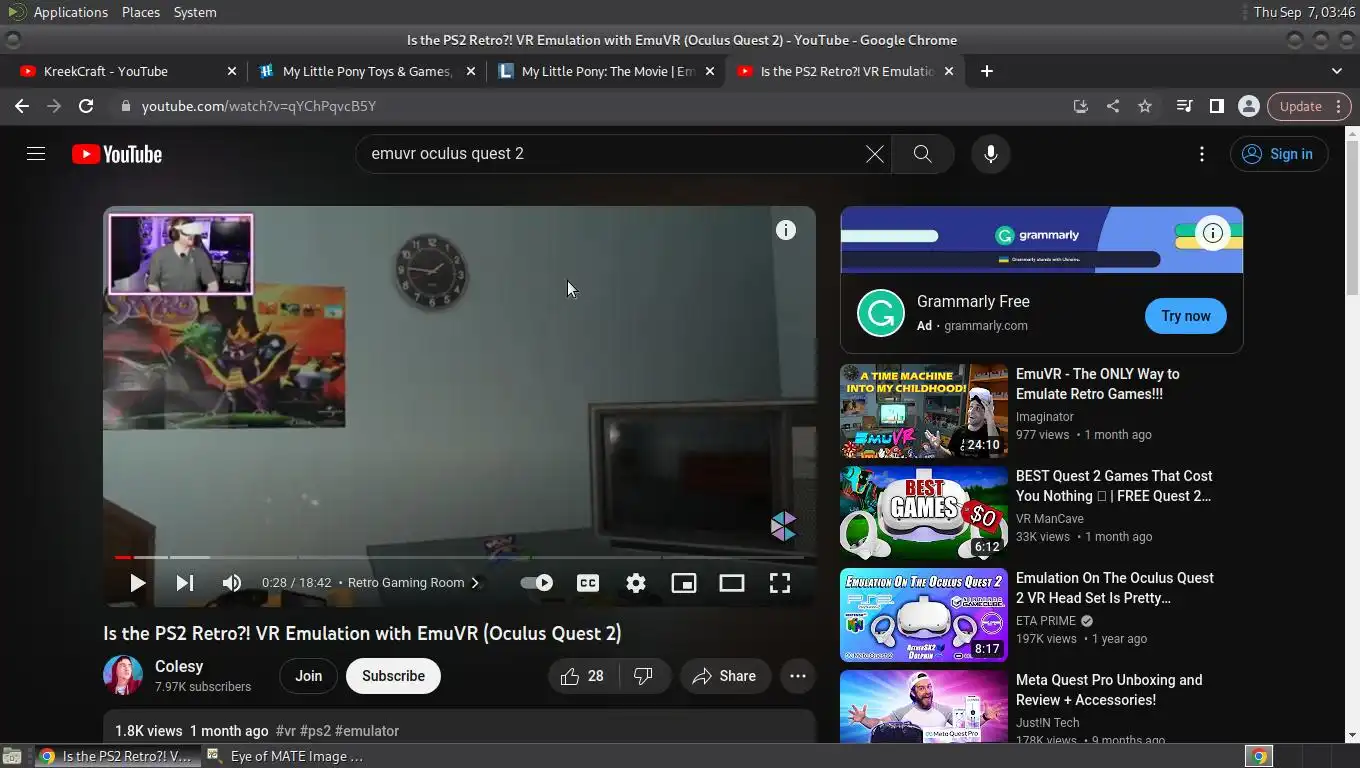Open the player settings gear

click(x=636, y=583)
